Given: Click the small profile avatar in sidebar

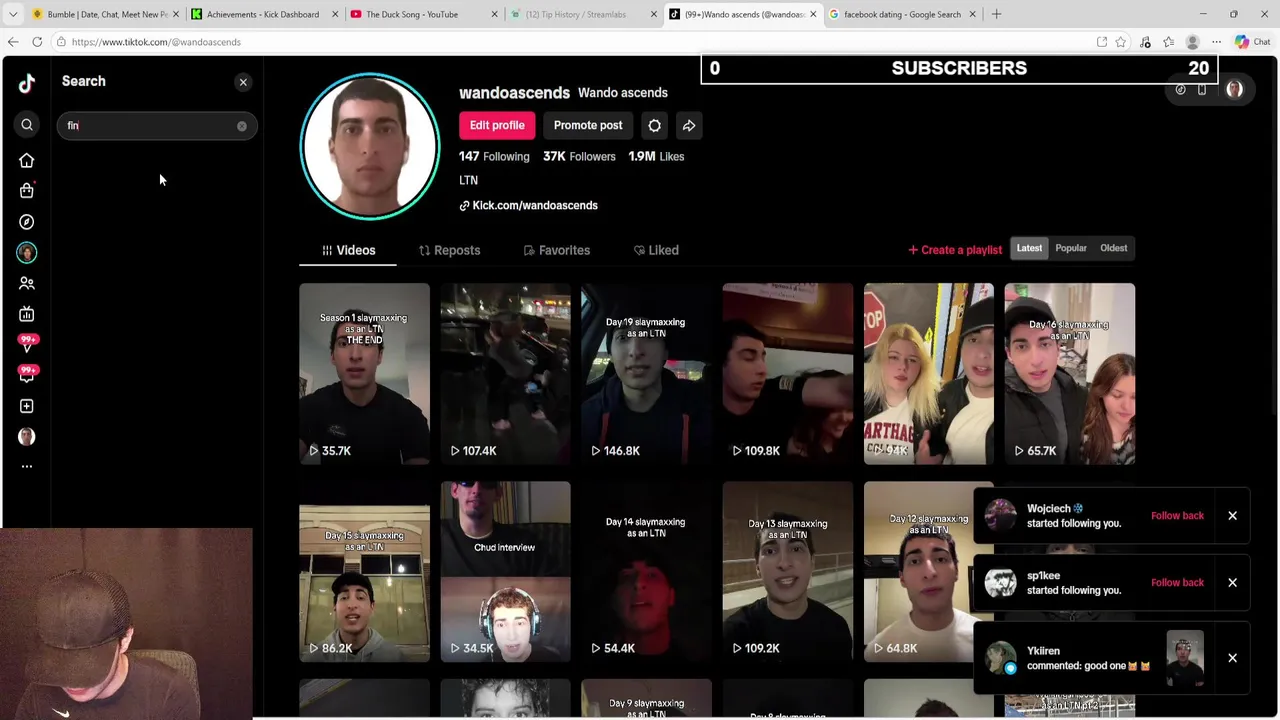Looking at the screenshot, I should pos(27,436).
